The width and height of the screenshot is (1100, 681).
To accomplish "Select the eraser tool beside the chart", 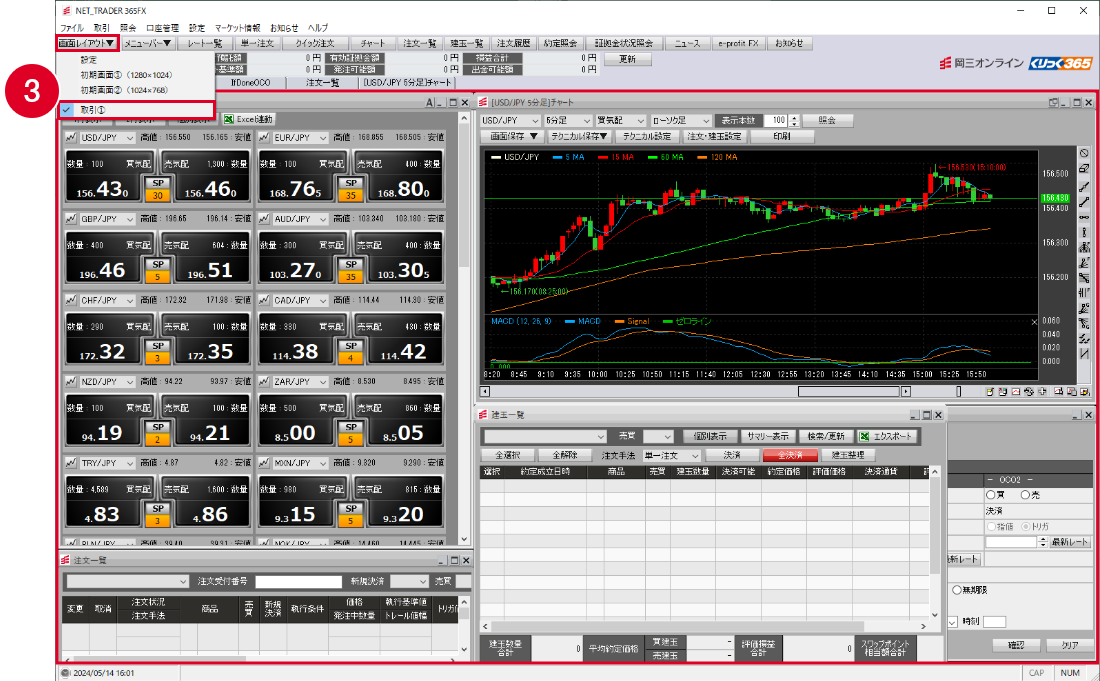I will (1084, 168).
